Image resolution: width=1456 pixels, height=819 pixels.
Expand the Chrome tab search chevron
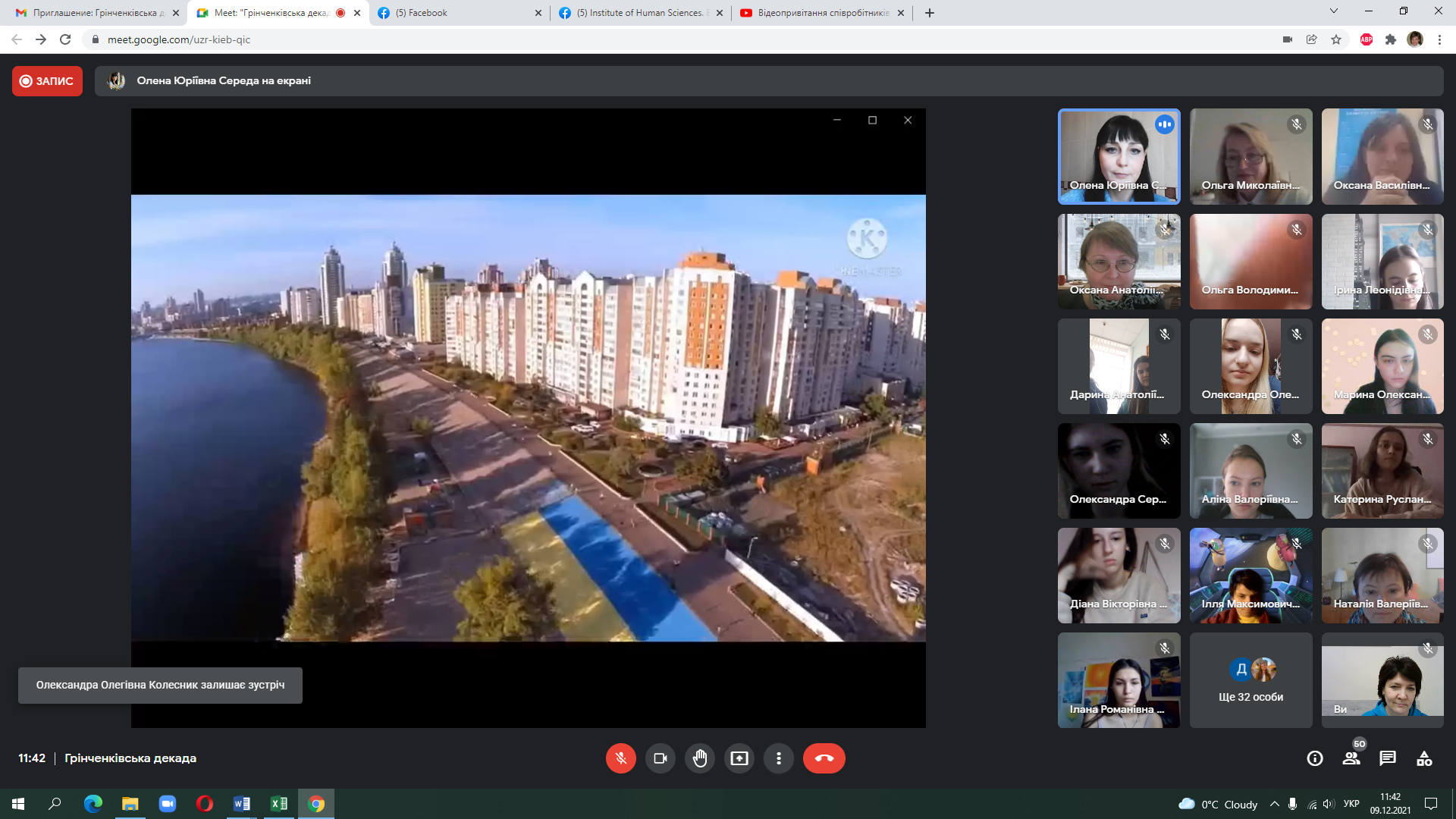[1333, 11]
